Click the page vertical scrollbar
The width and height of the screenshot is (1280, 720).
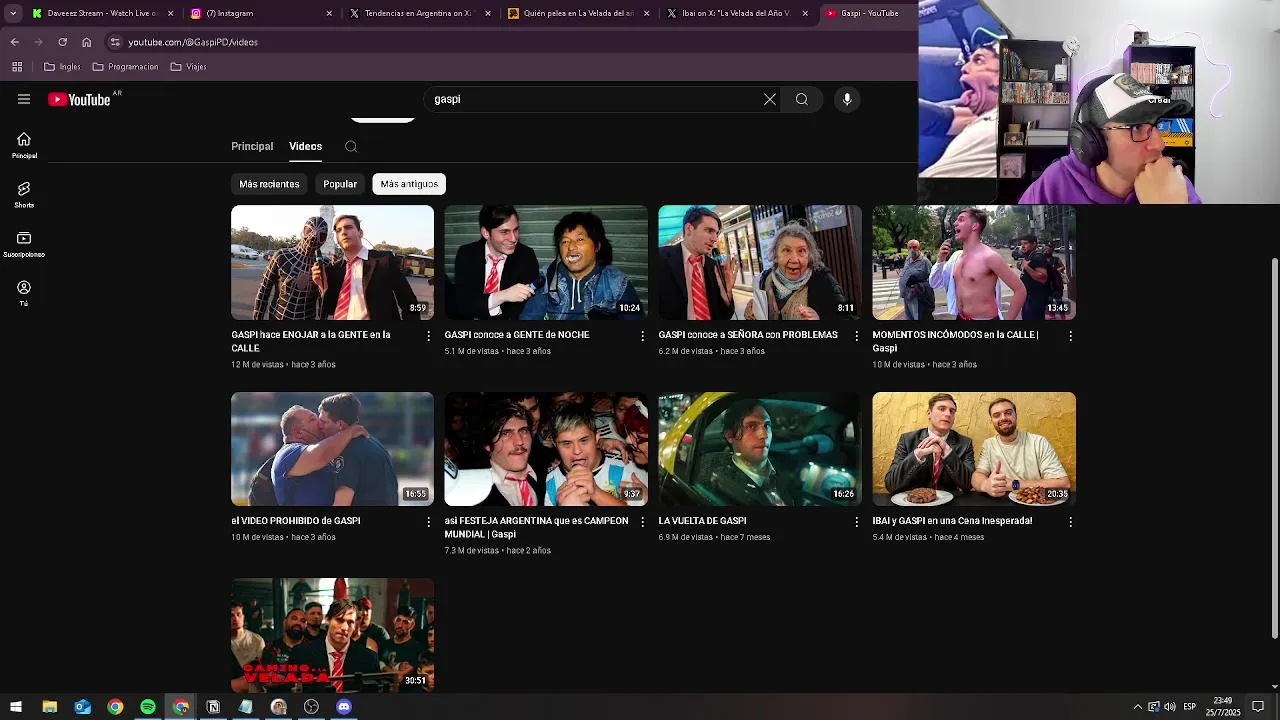pyautogui.click(x=1274, y=448)
